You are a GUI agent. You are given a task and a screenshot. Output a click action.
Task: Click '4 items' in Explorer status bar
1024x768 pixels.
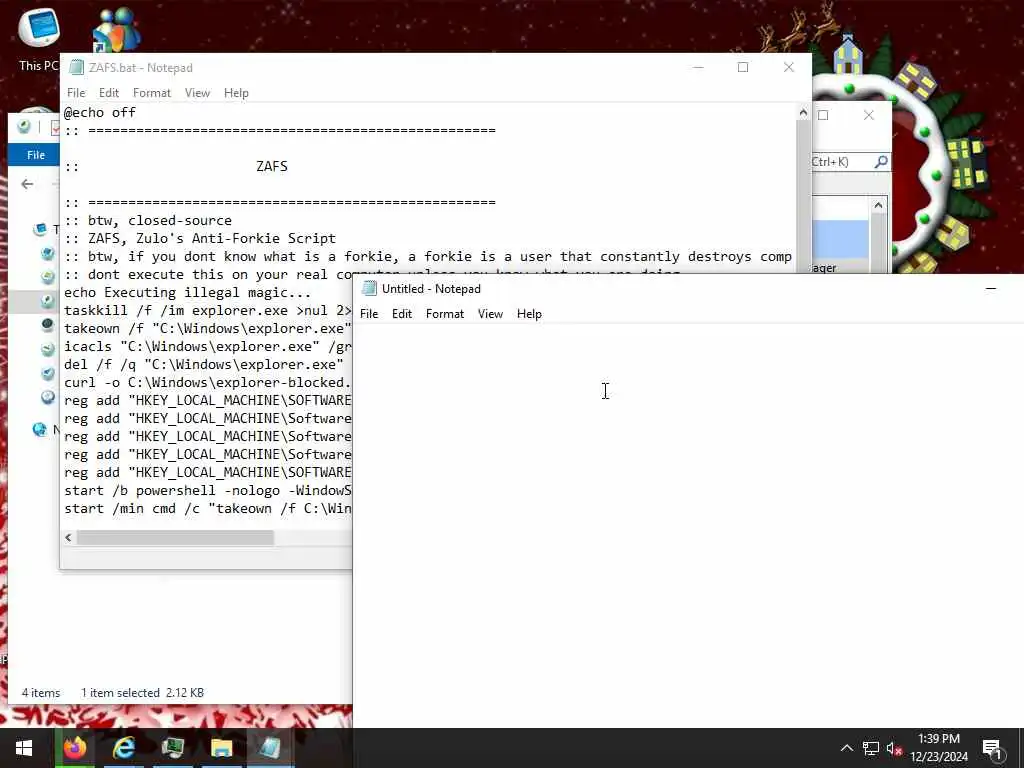pyautogui.click(x=40, y=692)
